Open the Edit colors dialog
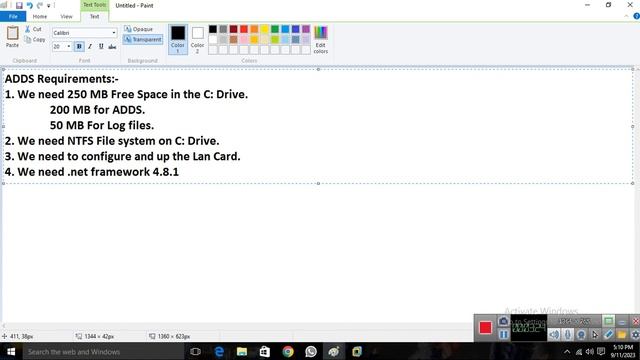Viewport: 640px width, 360px height. (x=320, y=40)
